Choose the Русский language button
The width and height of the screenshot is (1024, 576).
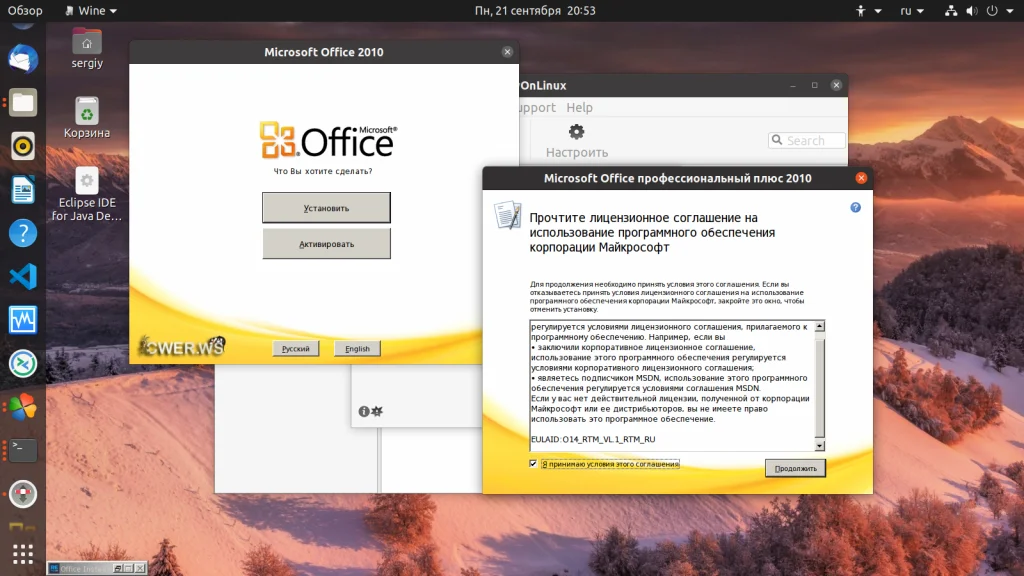click(296, 349)
